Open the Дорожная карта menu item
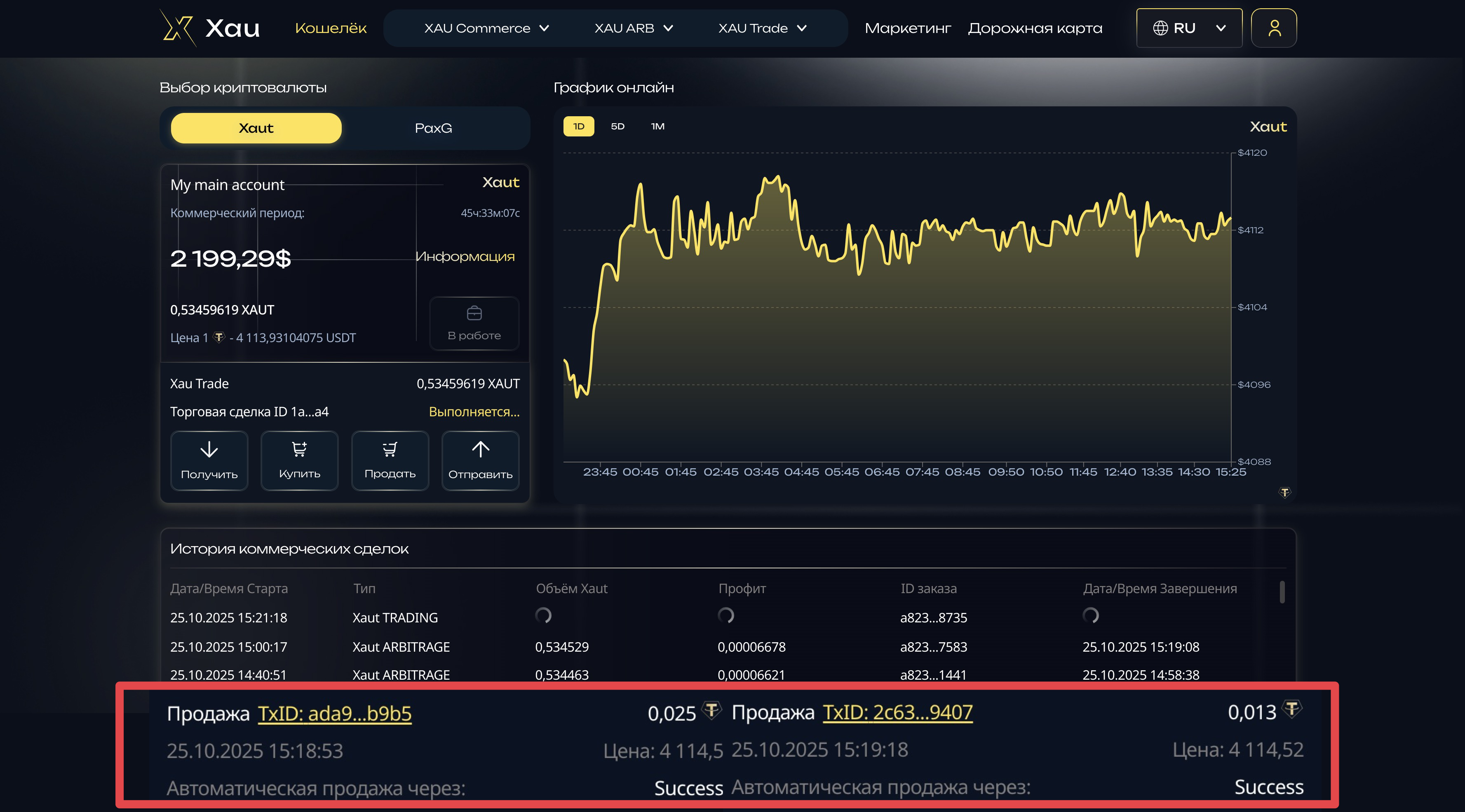This screenshot has width=1465, height=812. click(x=1035, y=28)
